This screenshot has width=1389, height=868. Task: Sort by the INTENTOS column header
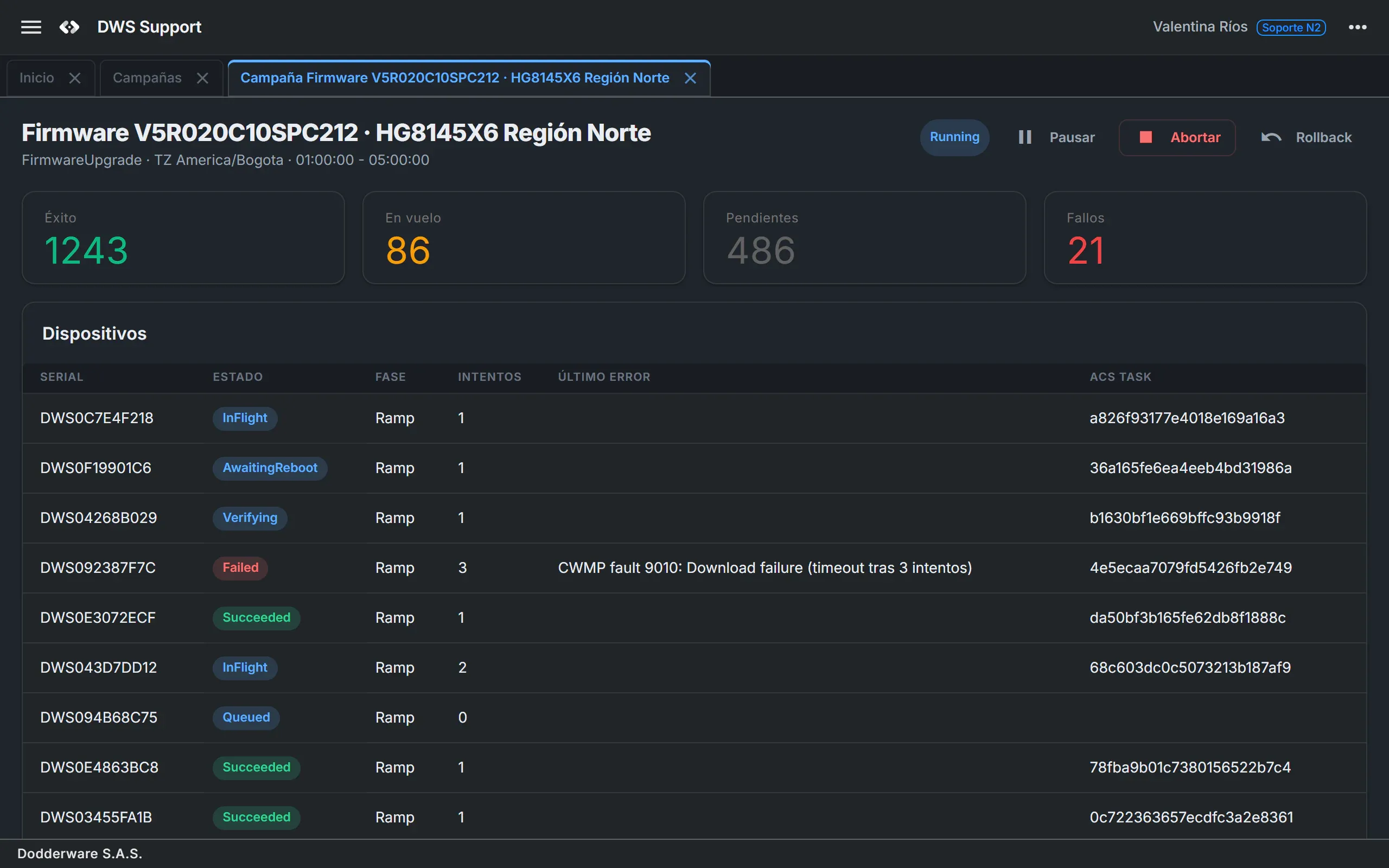[x=489, y=377]
